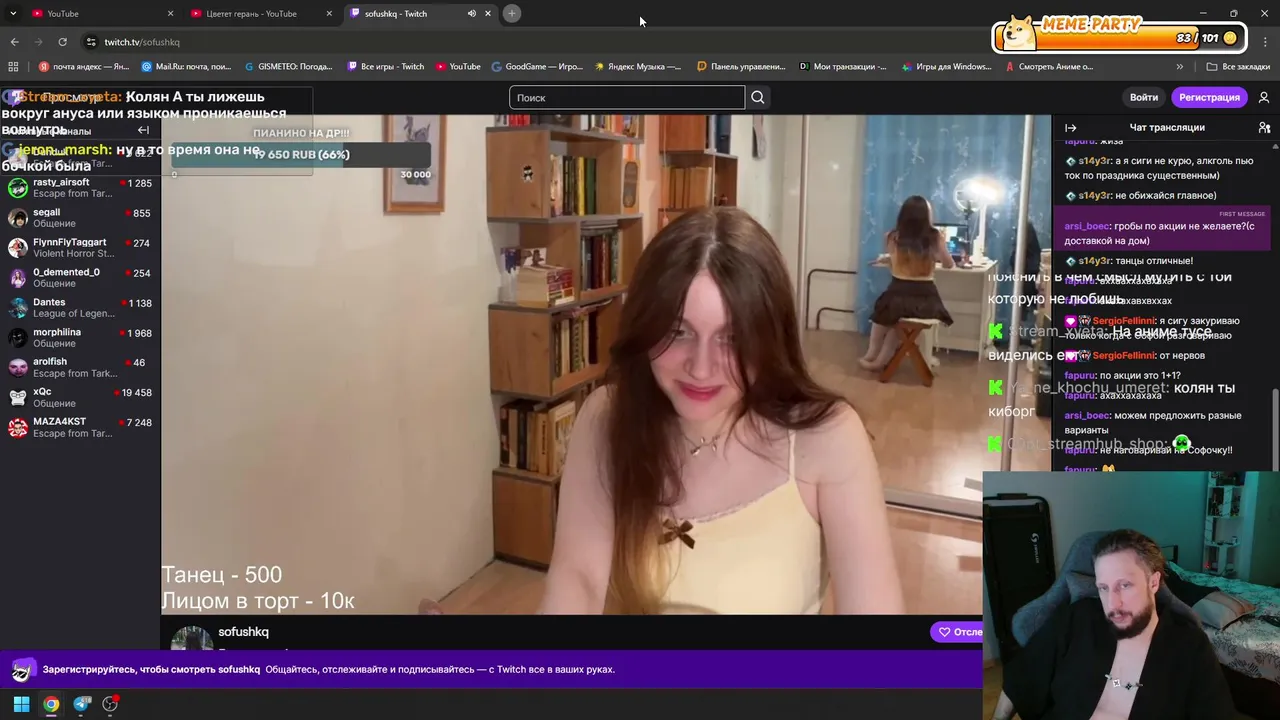1280x720 pixels.
Task: Open xQc channel in sidebar
Action: click(80, 397)
